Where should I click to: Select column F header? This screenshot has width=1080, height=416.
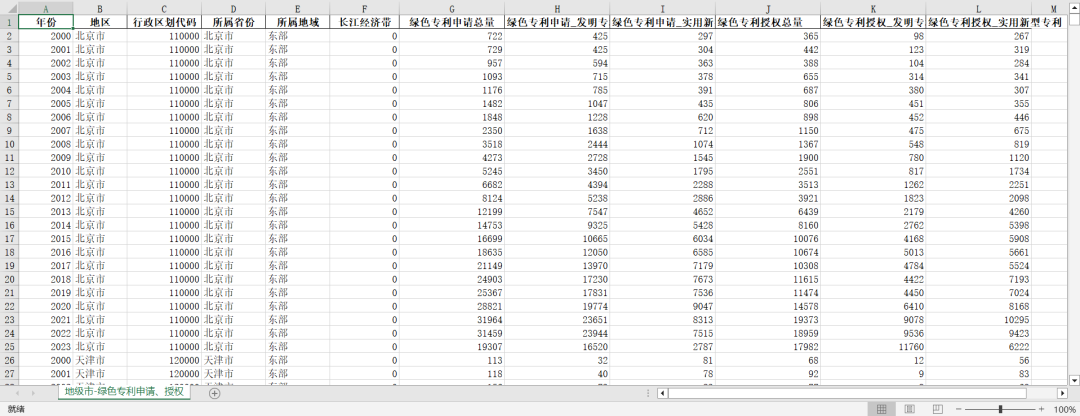(x=364, y=9)
